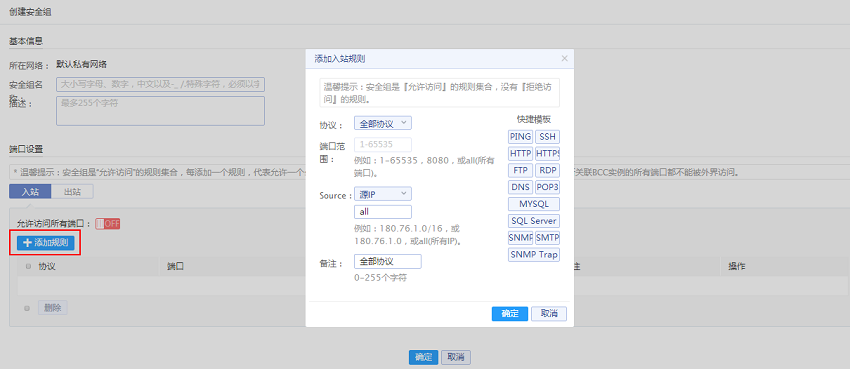
Task: Apply the HTTPS quick template
Action: (548, 153)
